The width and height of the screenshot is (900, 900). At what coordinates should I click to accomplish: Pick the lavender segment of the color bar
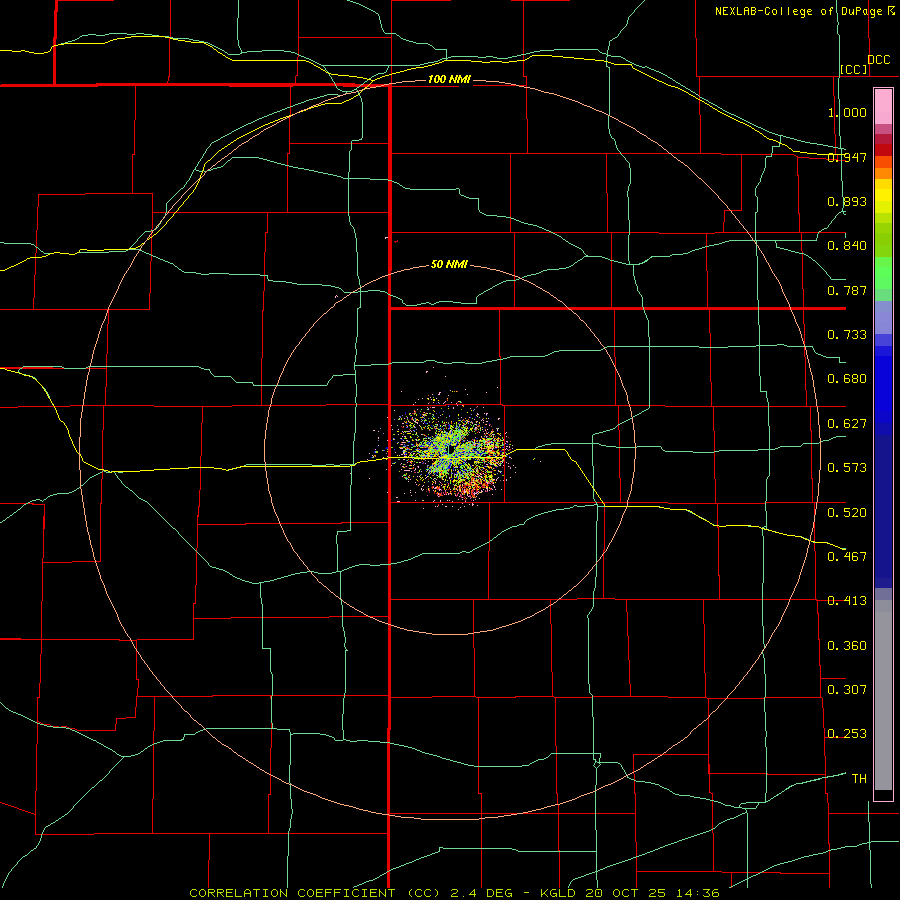click(x=883, y=317)
